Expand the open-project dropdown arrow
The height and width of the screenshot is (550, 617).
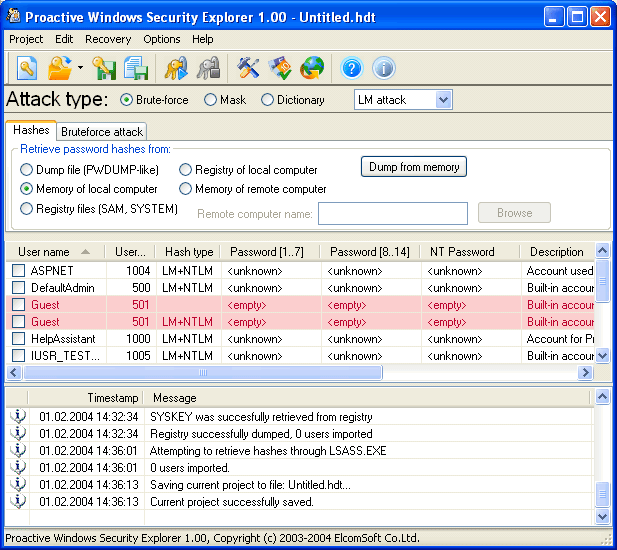tap(80, 68)
